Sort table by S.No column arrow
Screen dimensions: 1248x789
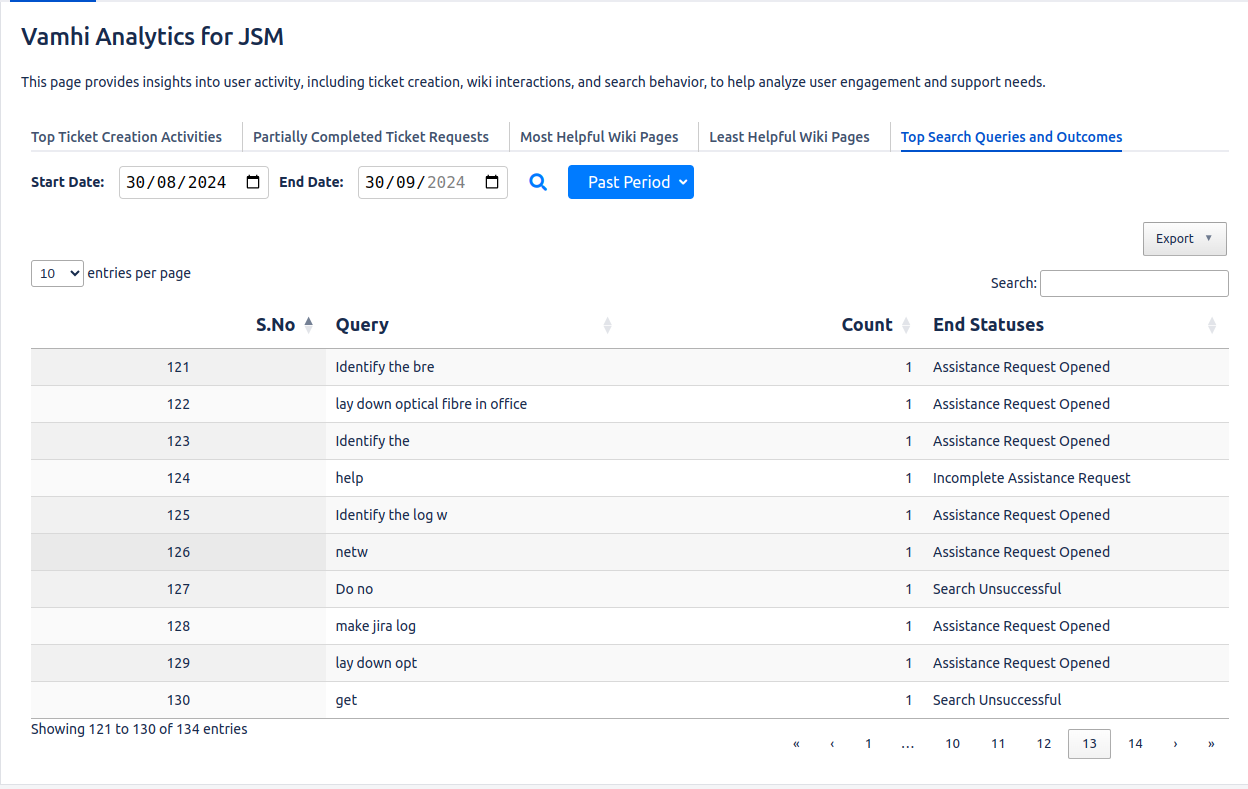tap(309, 324)
